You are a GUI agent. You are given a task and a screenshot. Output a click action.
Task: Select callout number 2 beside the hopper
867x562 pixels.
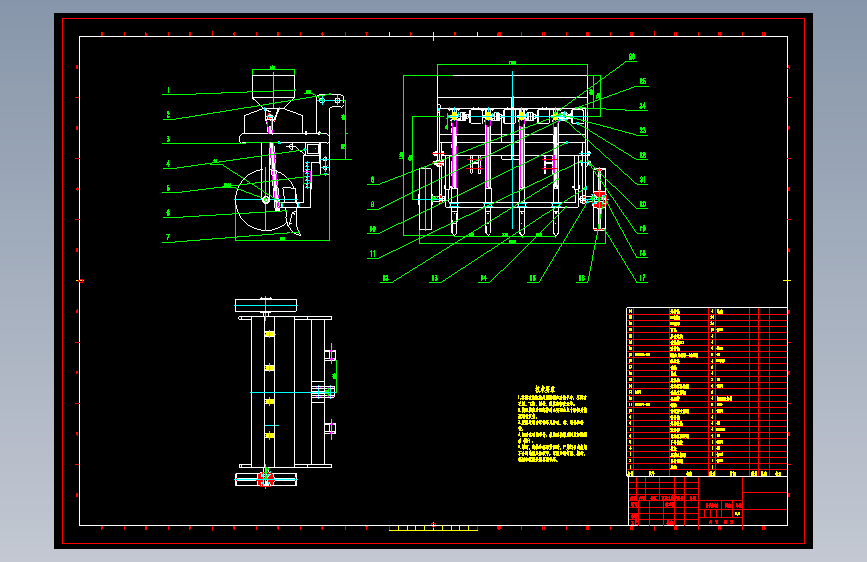tap(168, 115)
